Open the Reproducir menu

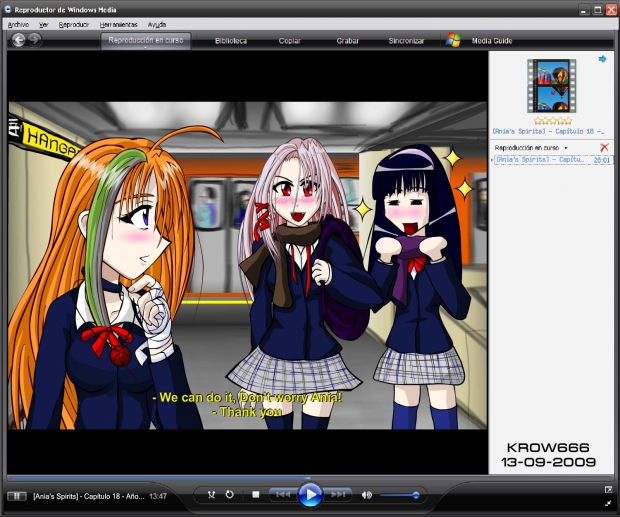pyautogui.click(x=74, y=25)
